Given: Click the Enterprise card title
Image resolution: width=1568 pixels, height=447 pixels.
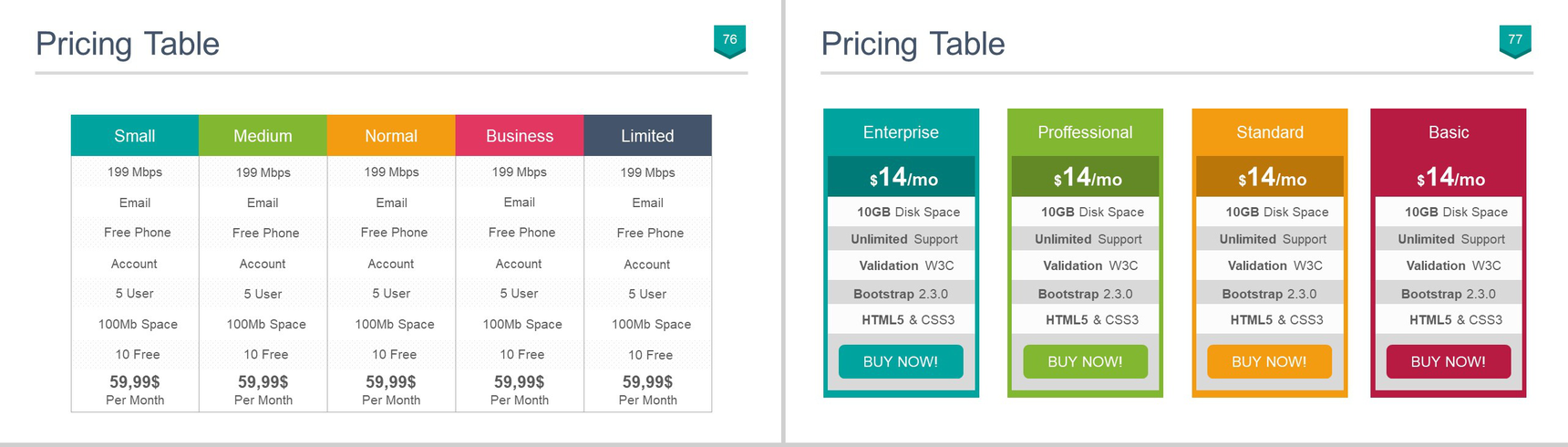Looking at the screenshot, I should [901, 132].
